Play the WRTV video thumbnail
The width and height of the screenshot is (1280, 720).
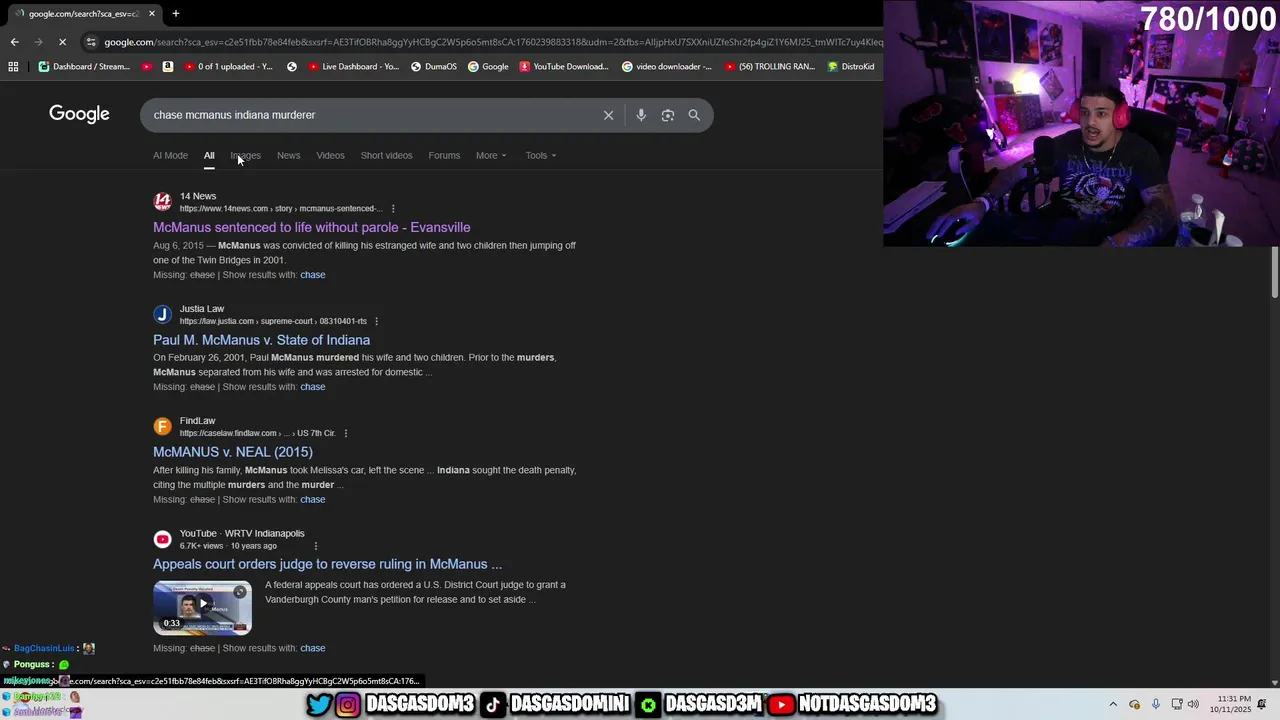point(202,607)
